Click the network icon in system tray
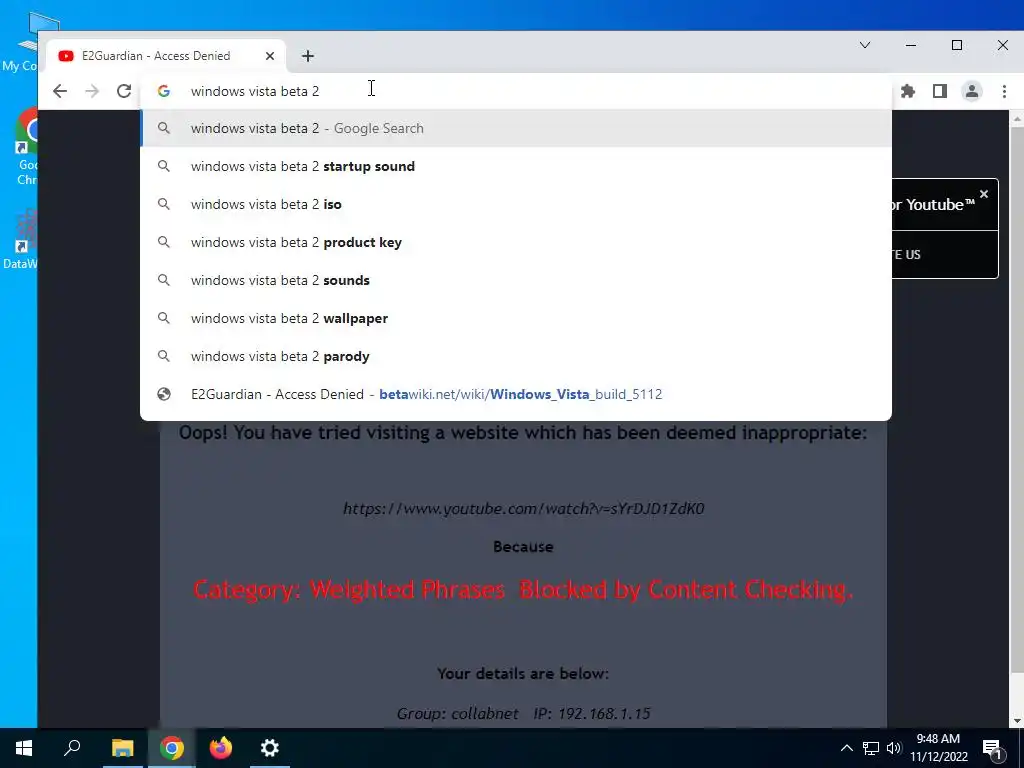1024x768 pixels. 871,748
